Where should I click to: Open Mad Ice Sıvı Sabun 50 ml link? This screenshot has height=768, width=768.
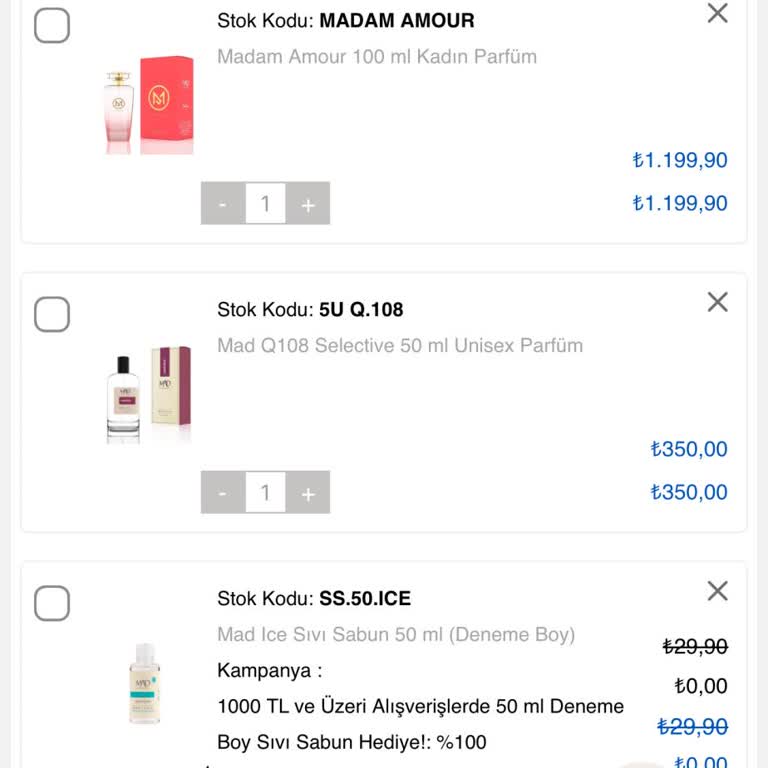[396, 635]
